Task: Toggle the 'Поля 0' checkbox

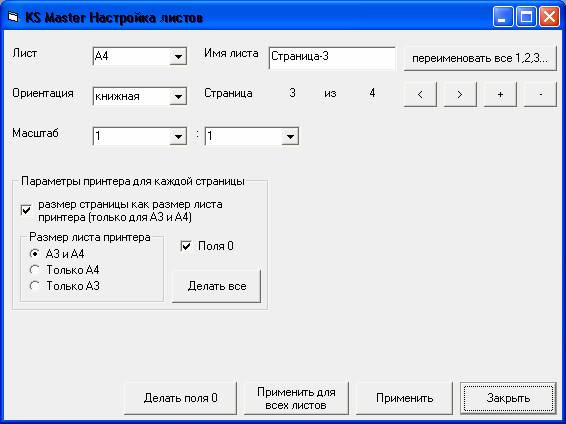Action: click(186, 246)
